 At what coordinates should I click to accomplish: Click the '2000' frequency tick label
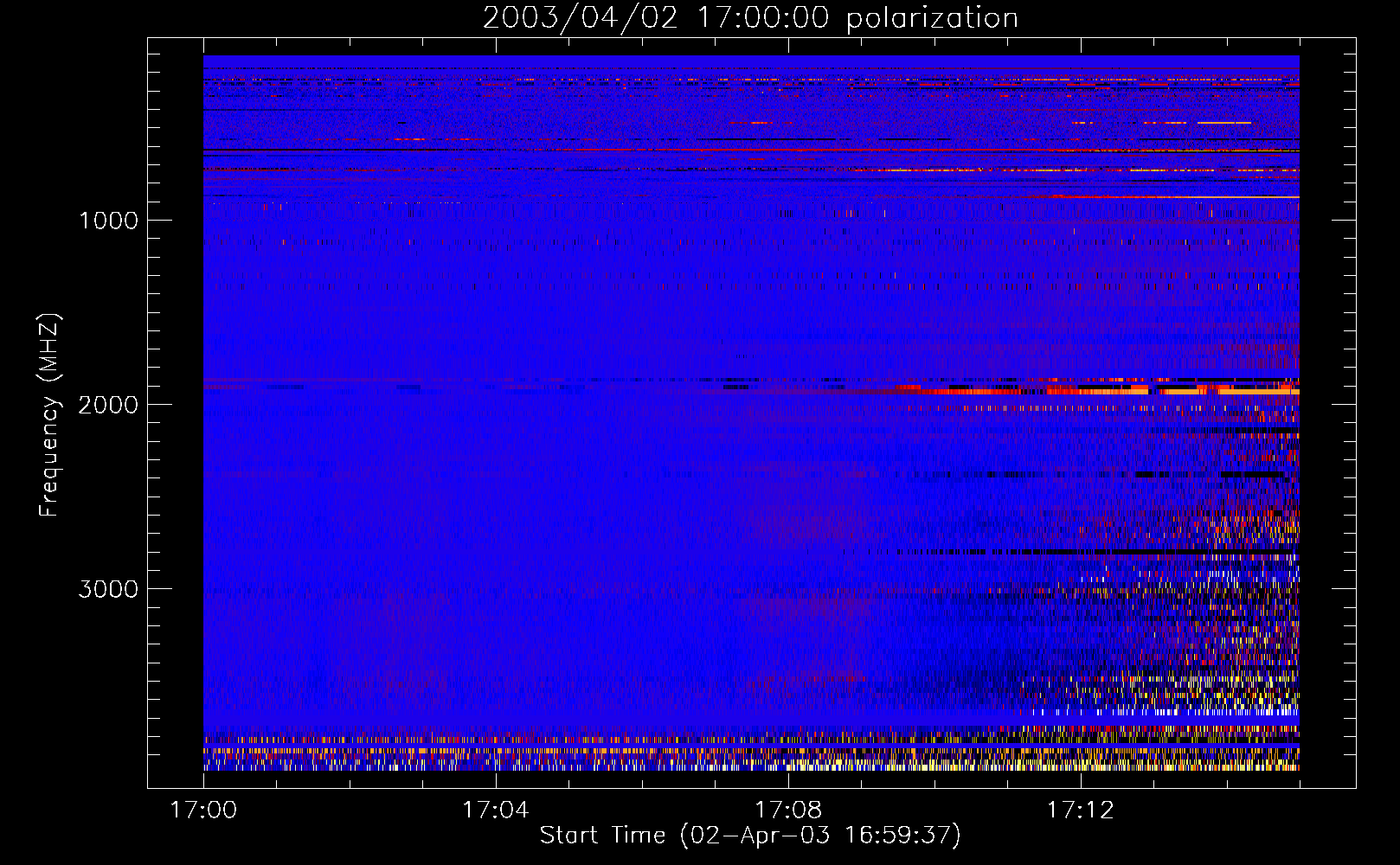[x=108, y=405]
